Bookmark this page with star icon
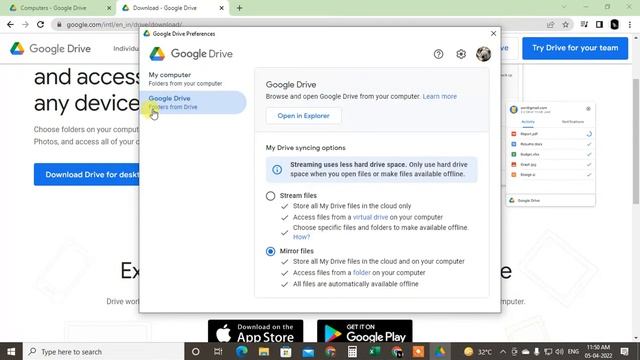 click(x=565, y=24)
